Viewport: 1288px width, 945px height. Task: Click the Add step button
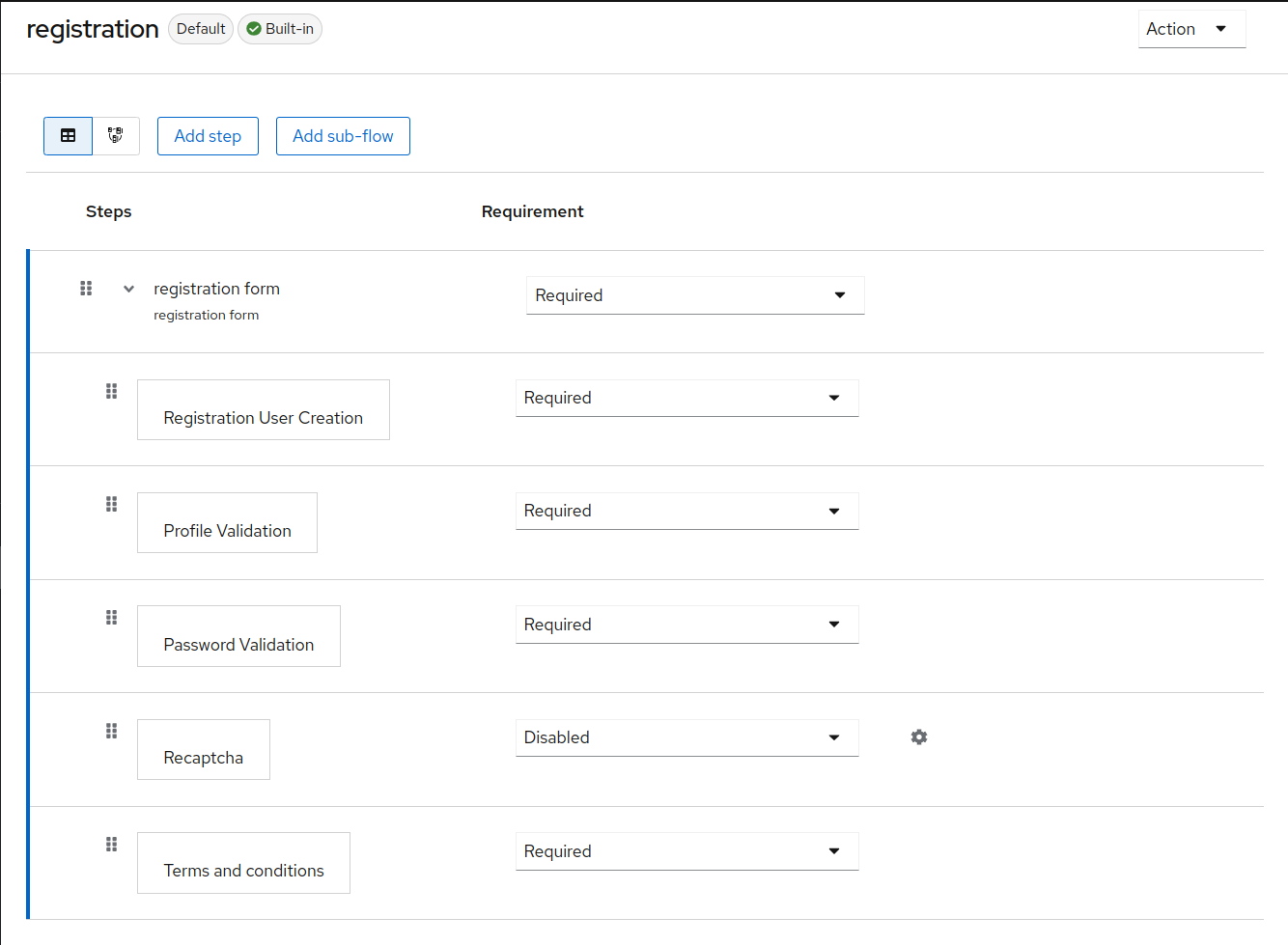point(208,136)
